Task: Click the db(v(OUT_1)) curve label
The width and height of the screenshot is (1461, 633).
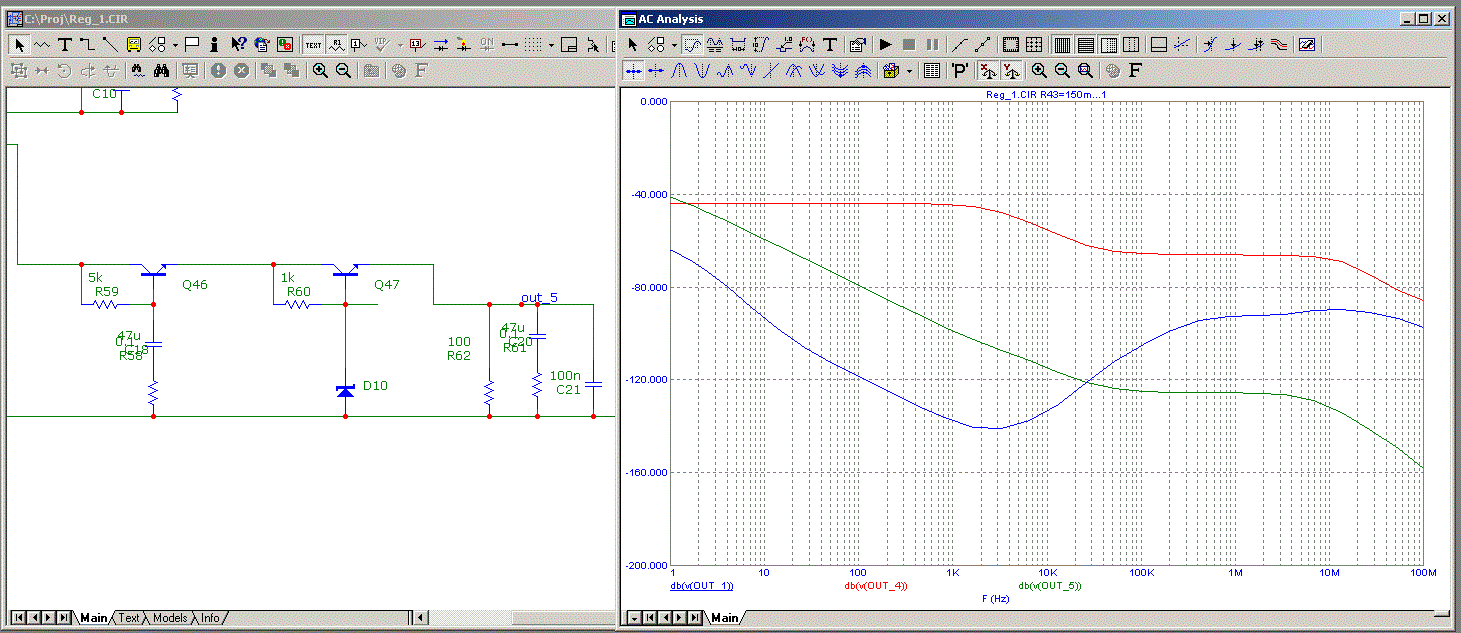Action: [702, 586]
